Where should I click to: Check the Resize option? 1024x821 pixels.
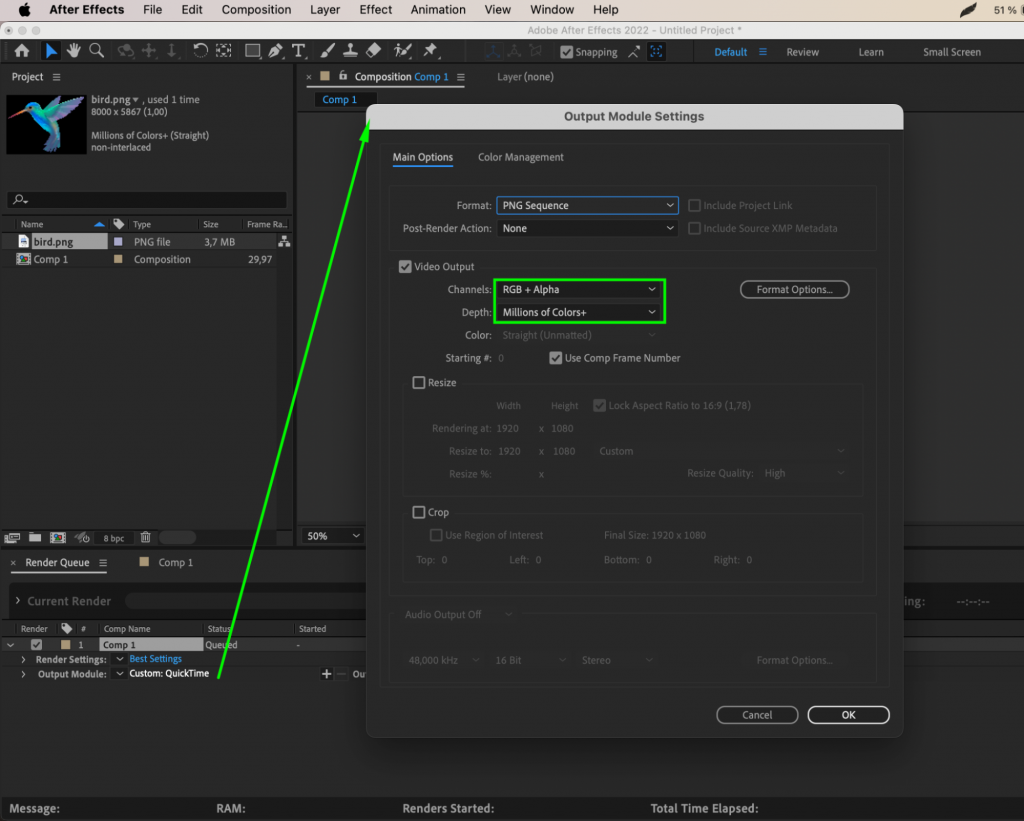tap(418, 382)
